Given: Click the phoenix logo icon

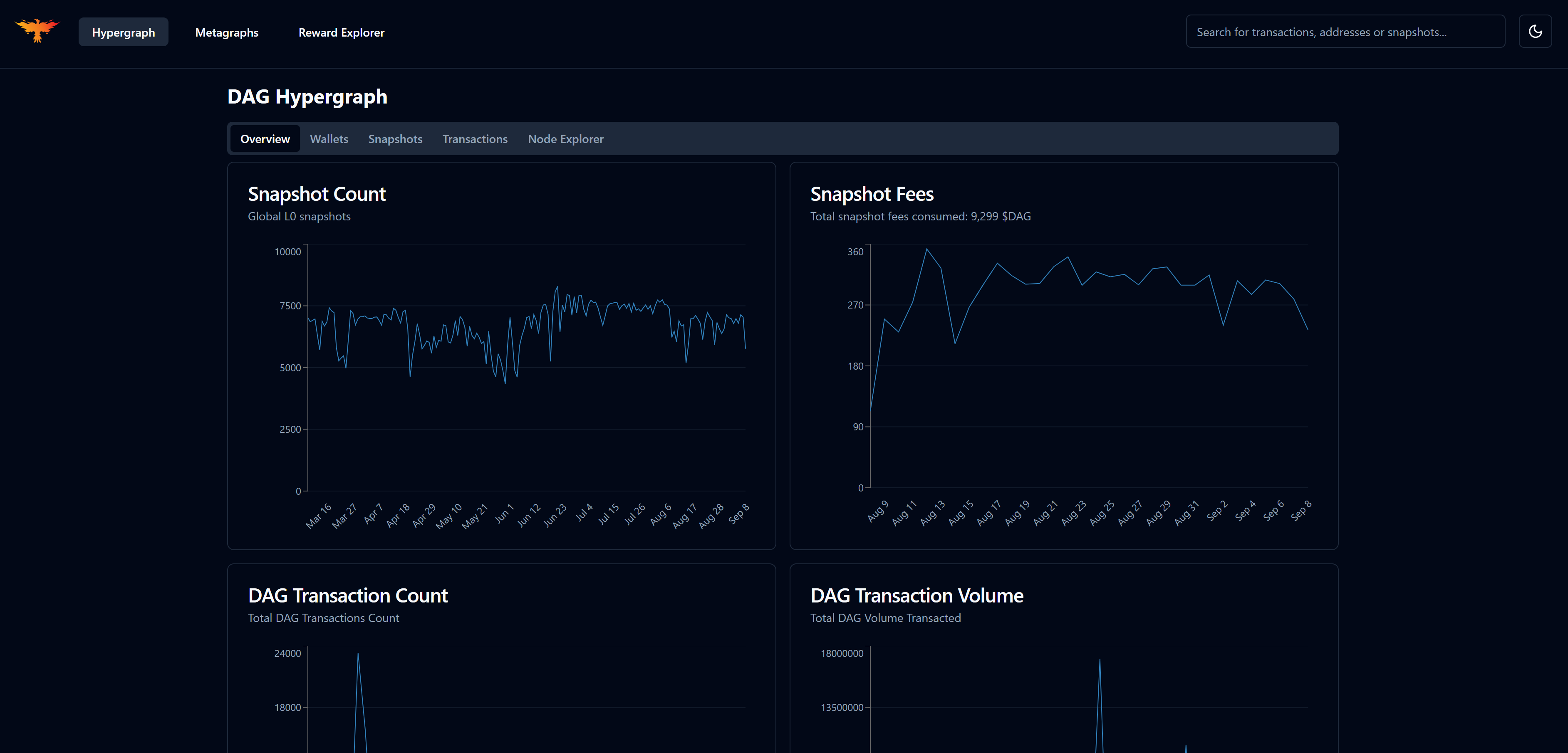Looking at the screenshot, I should tap(37, 30).
